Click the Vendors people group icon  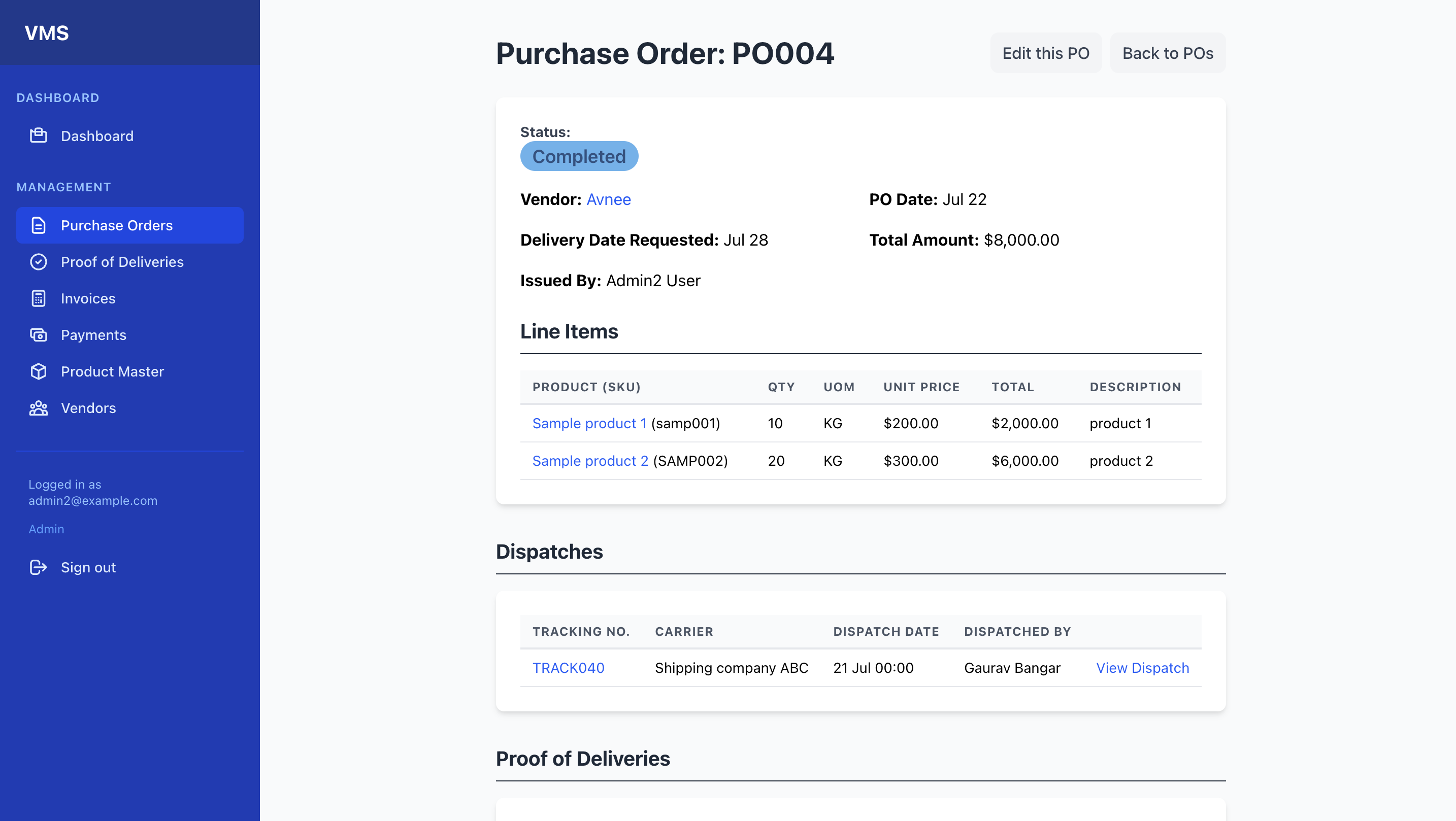[39, 408]
